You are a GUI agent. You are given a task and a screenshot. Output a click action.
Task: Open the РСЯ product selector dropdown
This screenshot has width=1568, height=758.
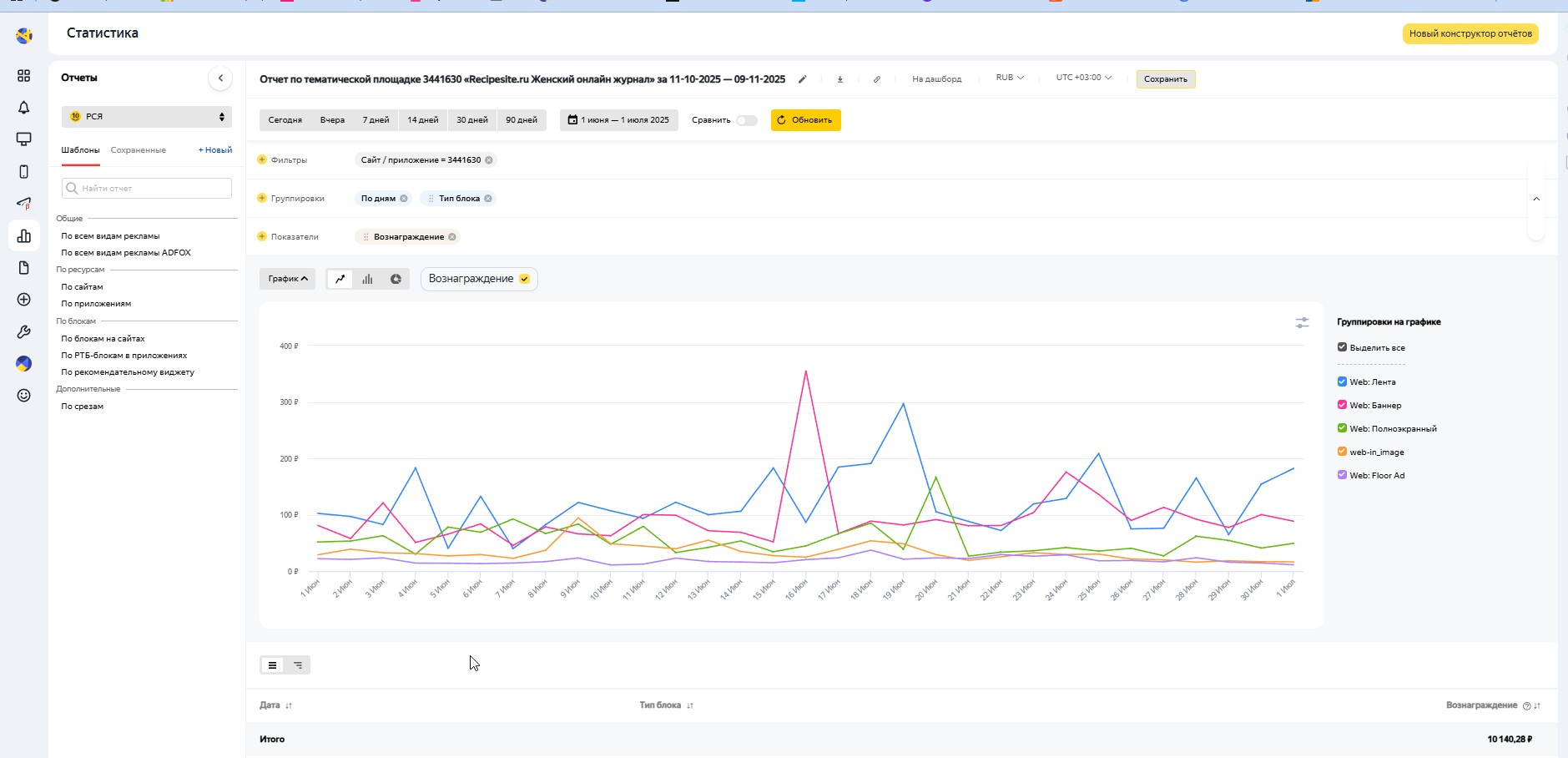tap(147, 117)
